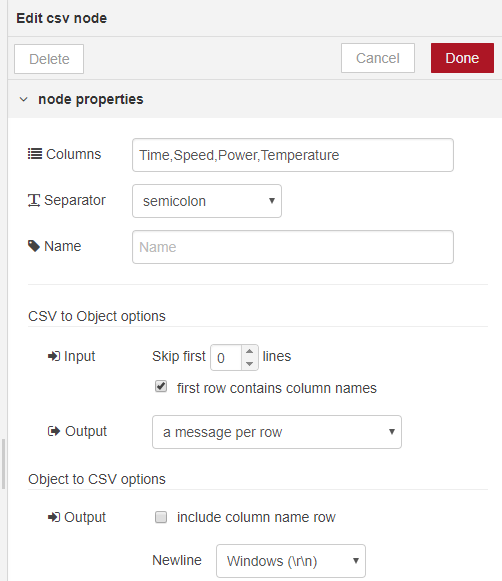Increase skip lines with up arrow
Image resolution: width=502 pixels, height=581 pixels.
(x=250, y=351)
